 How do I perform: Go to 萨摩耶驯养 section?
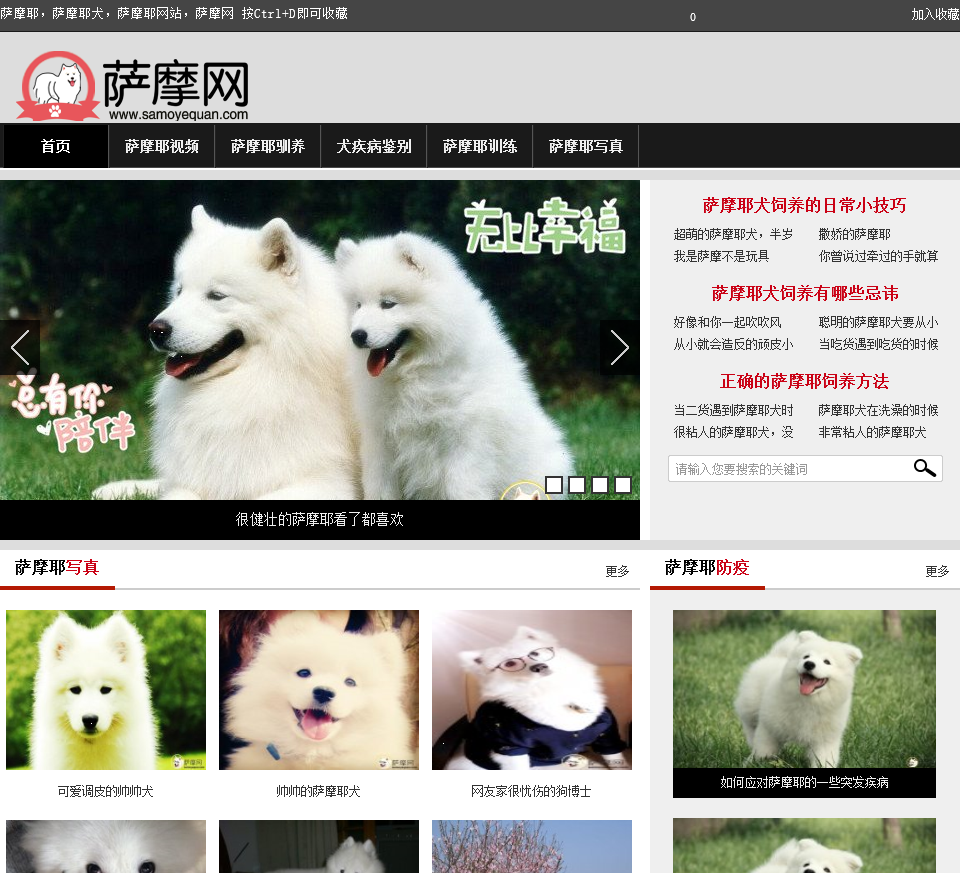point(268,146)
